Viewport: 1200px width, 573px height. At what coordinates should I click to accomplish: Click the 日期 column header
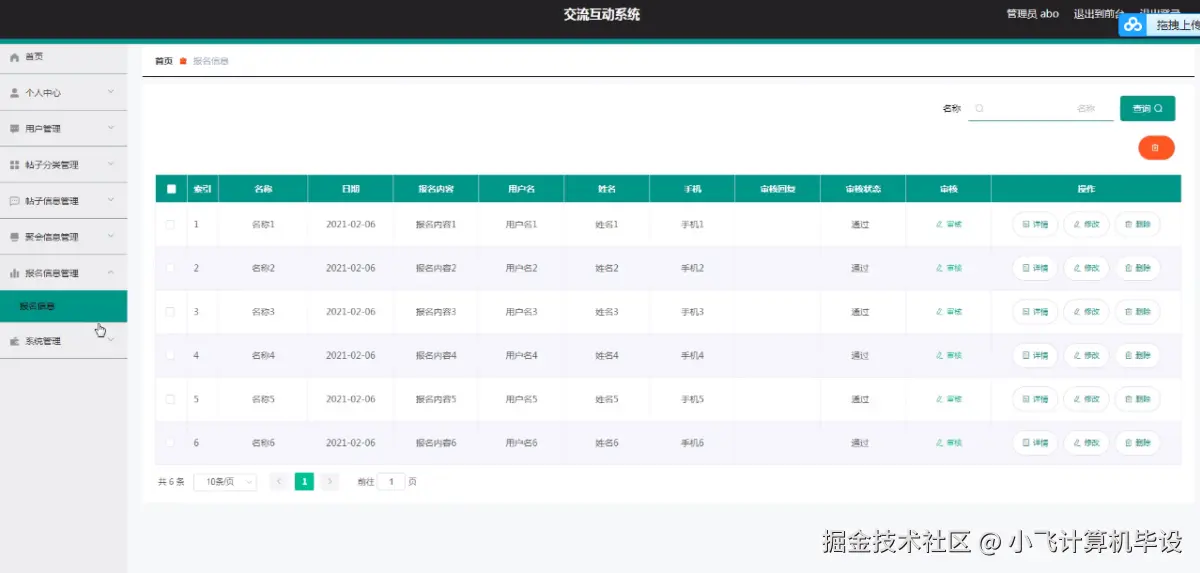click(350, 189)
